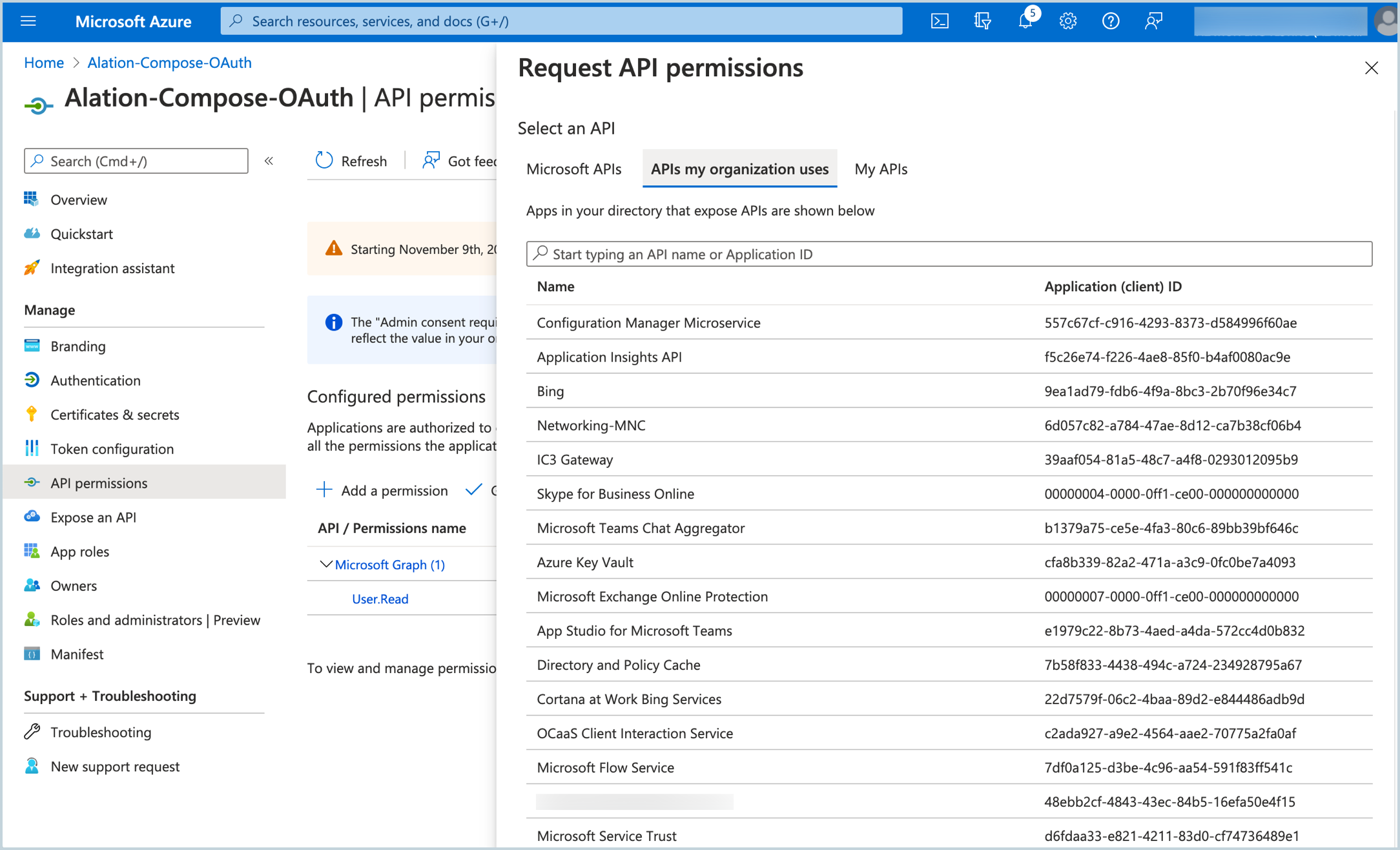Select Azure Key Vault row
Image resolution: width=1400 pixels, height=850 pixels.
(949, 562)
